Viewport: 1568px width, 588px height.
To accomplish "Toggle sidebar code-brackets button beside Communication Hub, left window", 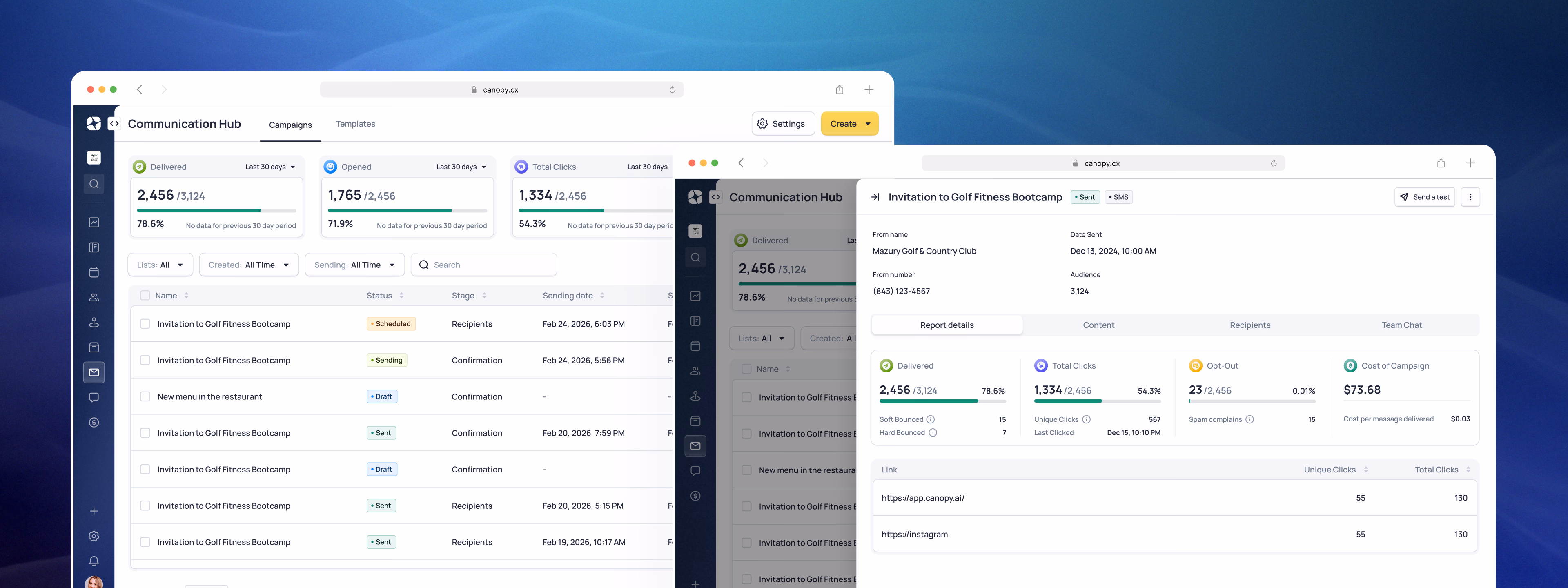I will (x=114, y=124).
